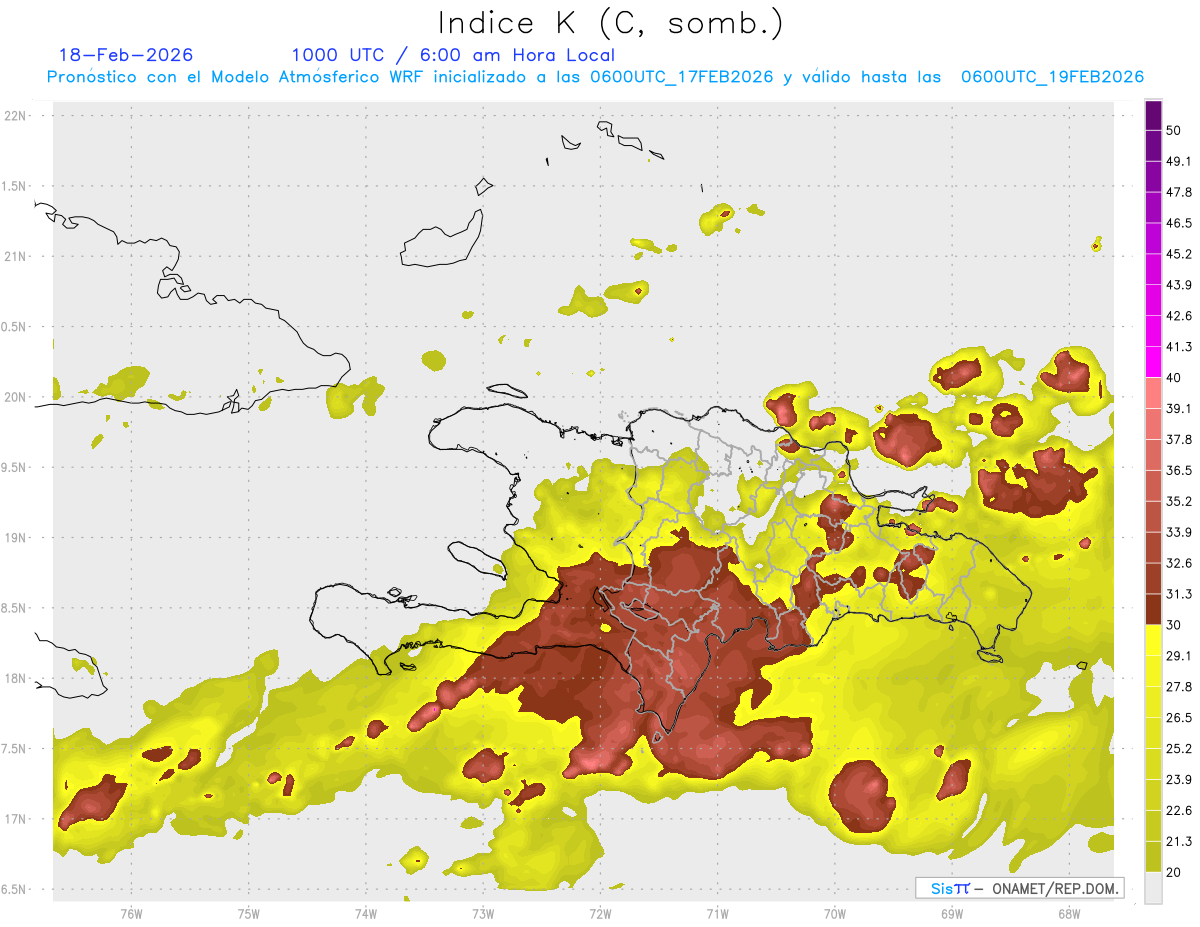Click the '39.1' color scale value
Screen dimensions: 1200x927
(1179, 409)
